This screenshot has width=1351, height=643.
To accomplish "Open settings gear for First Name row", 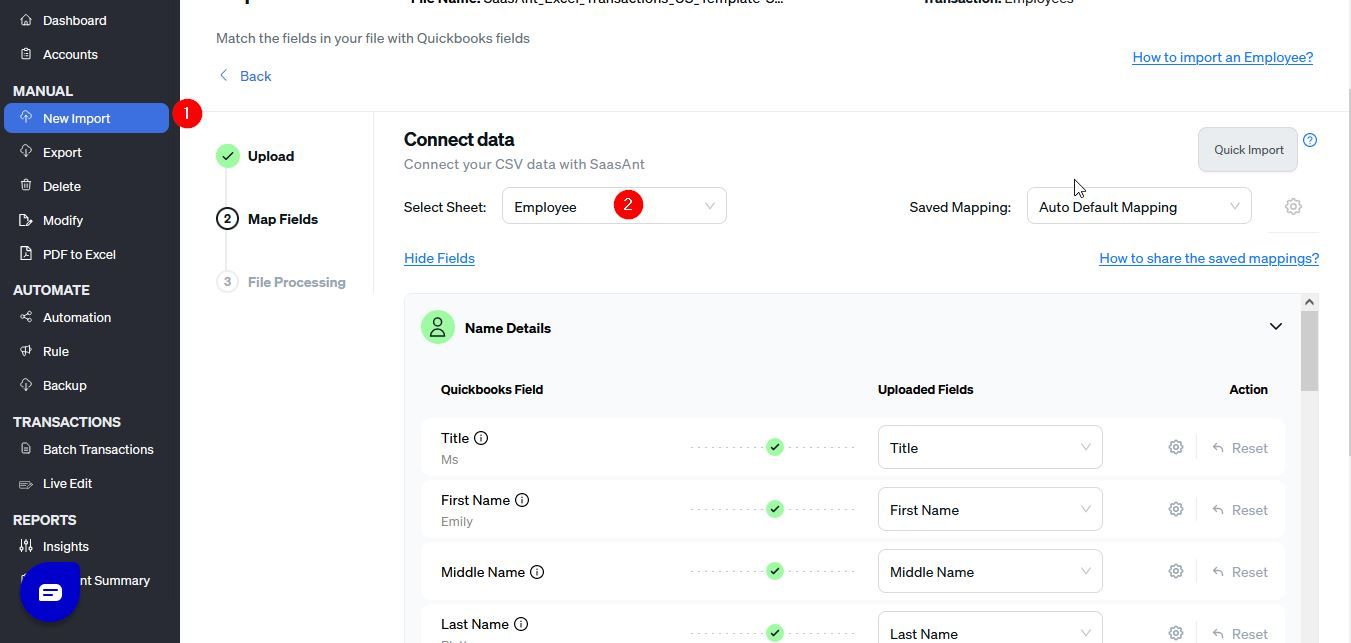I will 1176,509.
